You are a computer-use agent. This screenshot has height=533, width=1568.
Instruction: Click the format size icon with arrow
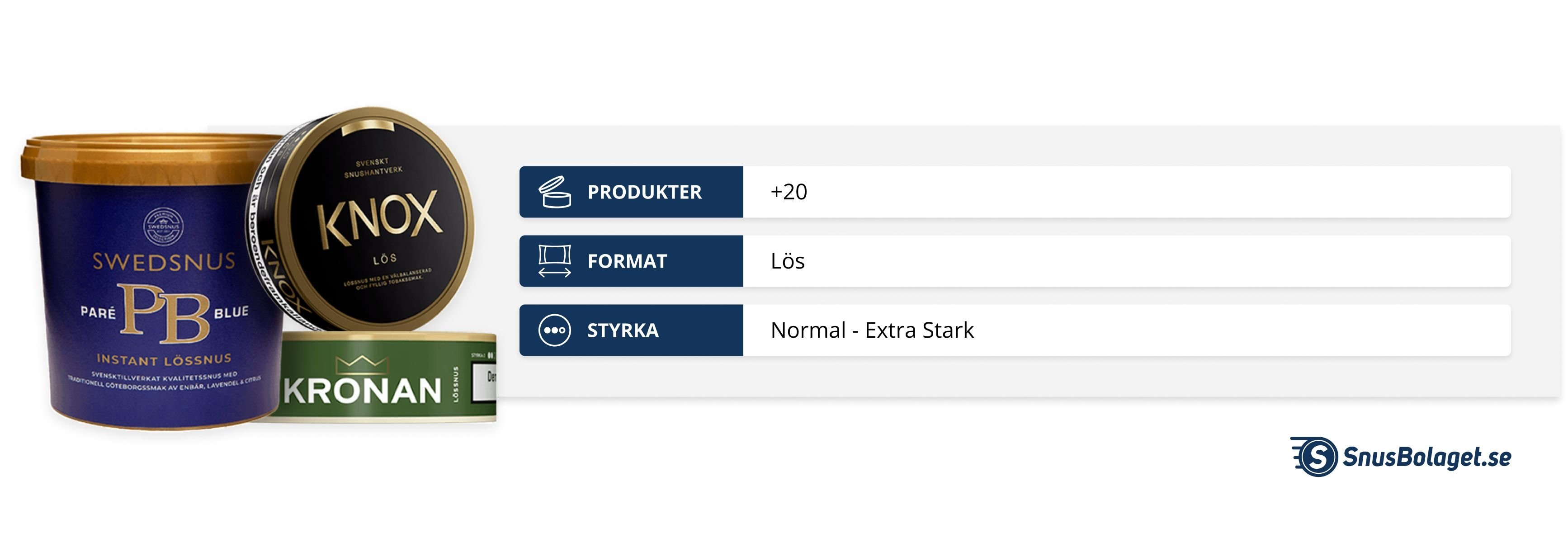coord(554,261)
